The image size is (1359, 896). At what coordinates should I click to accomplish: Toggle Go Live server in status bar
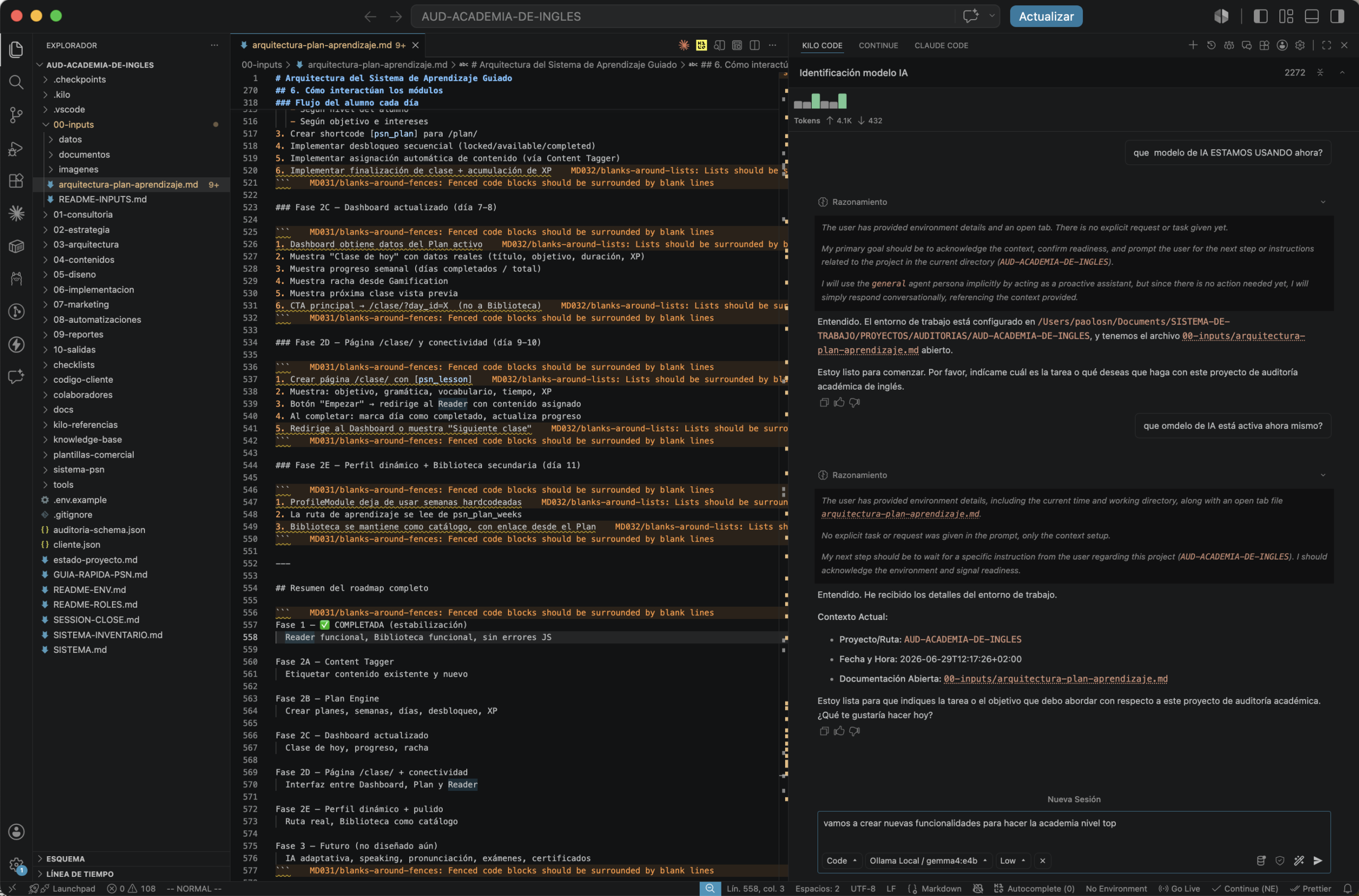[x=1179, y=889]
